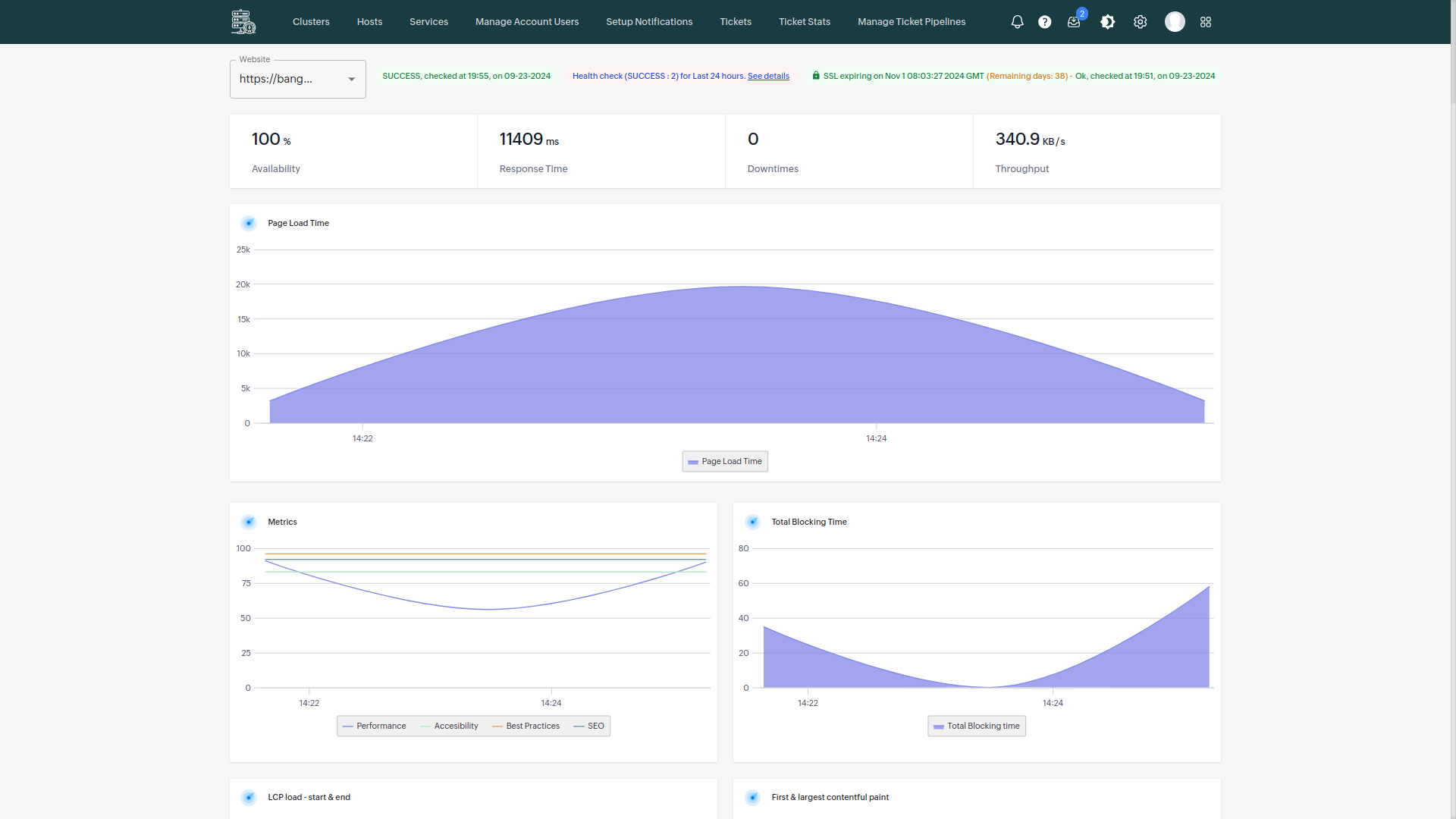
Task: Click the server monitoring logo icon
Action: tap(243, 22)
